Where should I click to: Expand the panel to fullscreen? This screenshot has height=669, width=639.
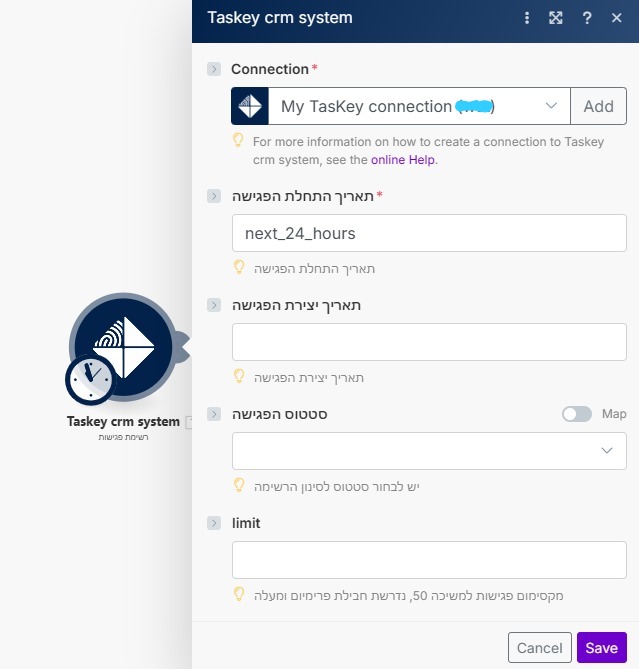(x=556, y=18)
